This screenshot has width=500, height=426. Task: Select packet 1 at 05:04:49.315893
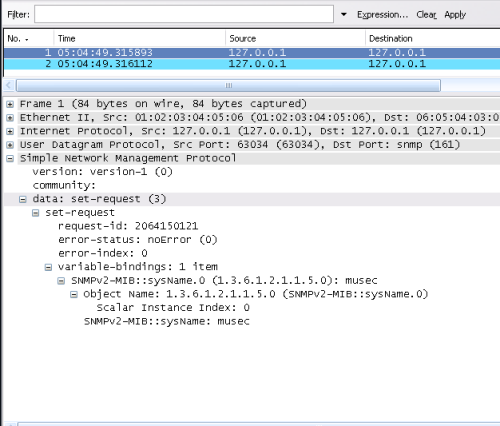pyautogui.click(x=252, y=52)
